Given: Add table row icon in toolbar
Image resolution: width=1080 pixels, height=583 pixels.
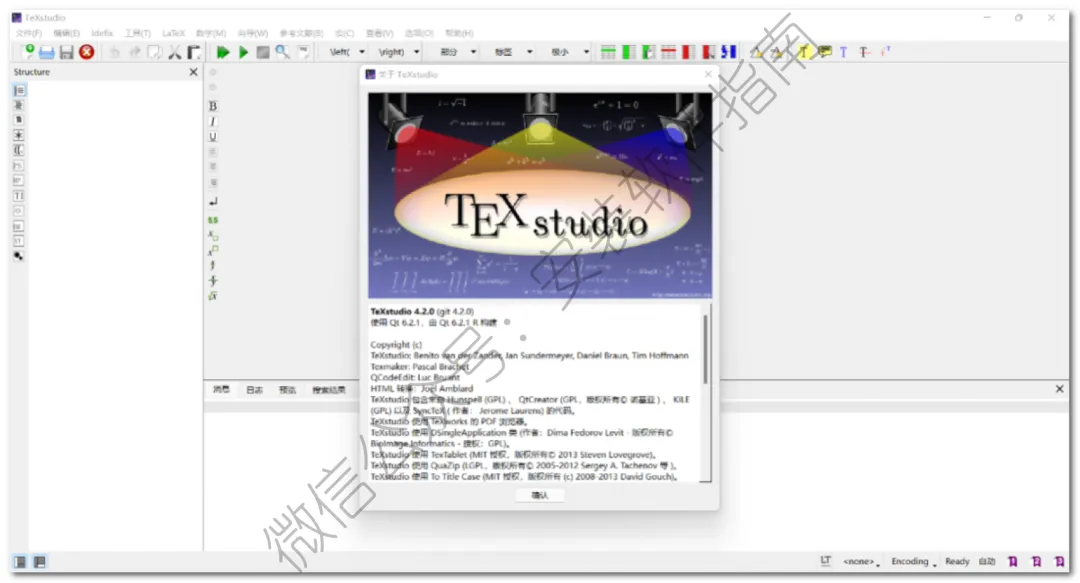Looking at the screenshot, I should click(x=608, y=52).
